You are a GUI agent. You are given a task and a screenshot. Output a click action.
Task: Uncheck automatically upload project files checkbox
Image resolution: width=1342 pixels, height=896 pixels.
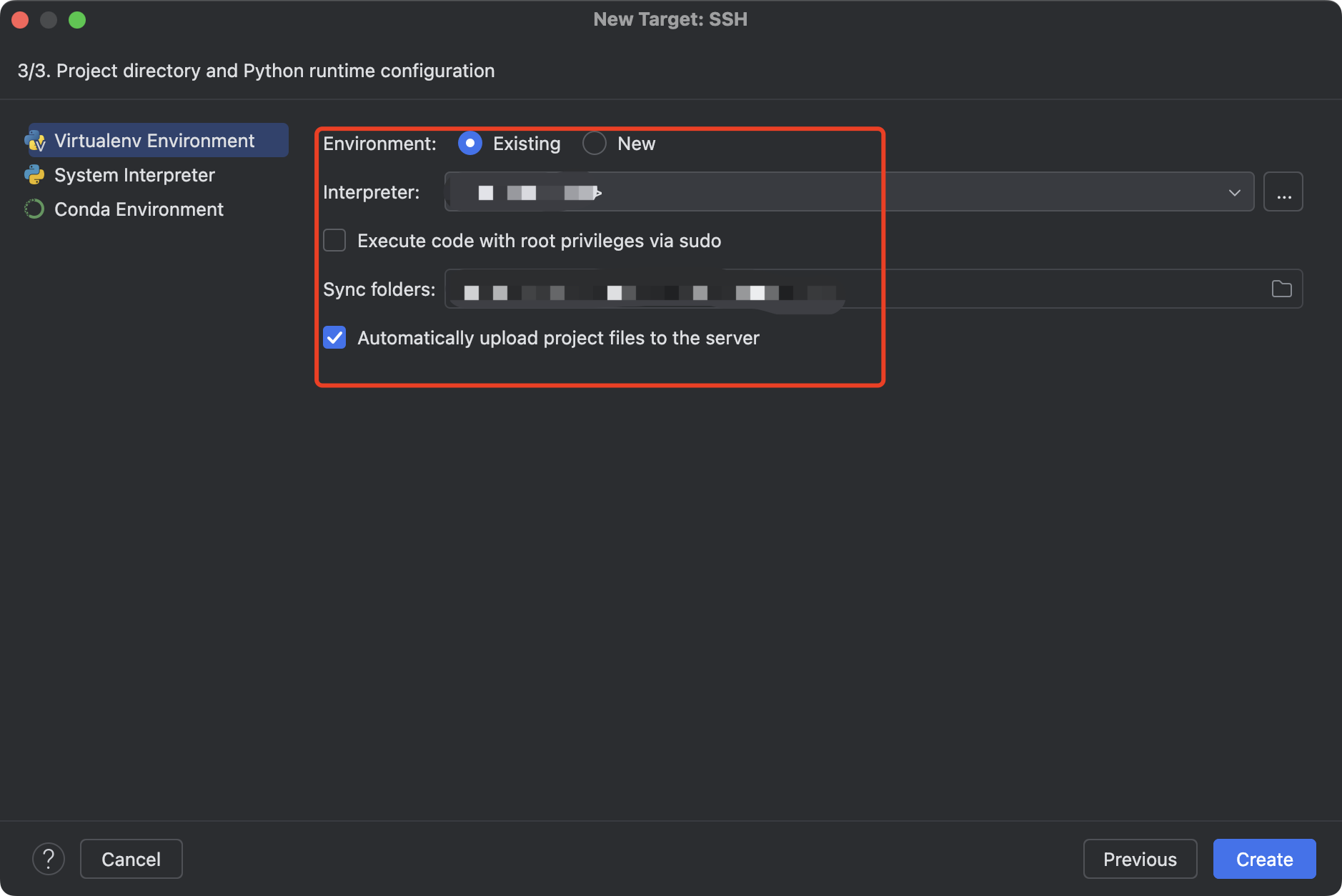pos(334,338)
